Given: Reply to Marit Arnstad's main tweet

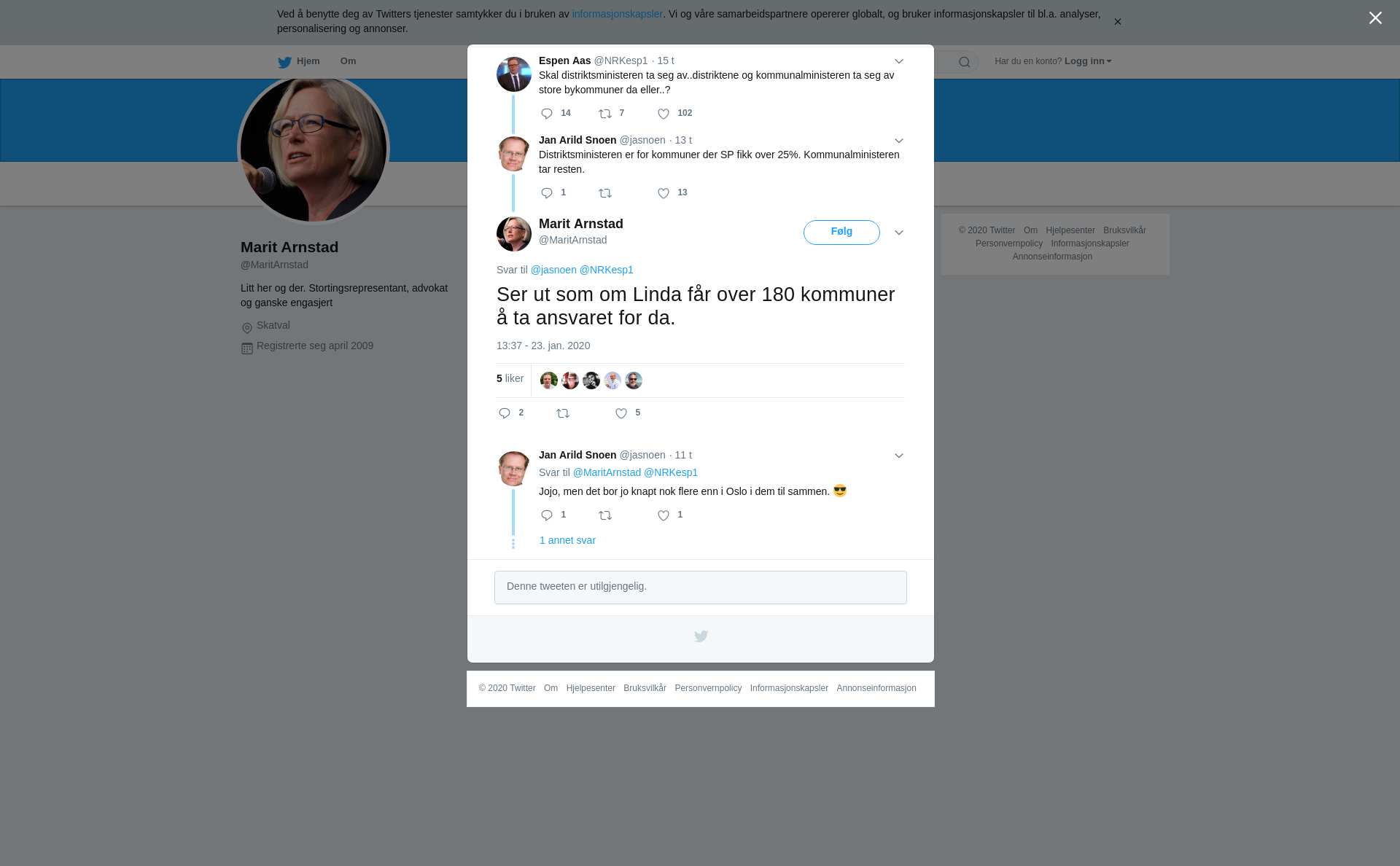Looking at the screenshot, I should click(x=505, y=413).
